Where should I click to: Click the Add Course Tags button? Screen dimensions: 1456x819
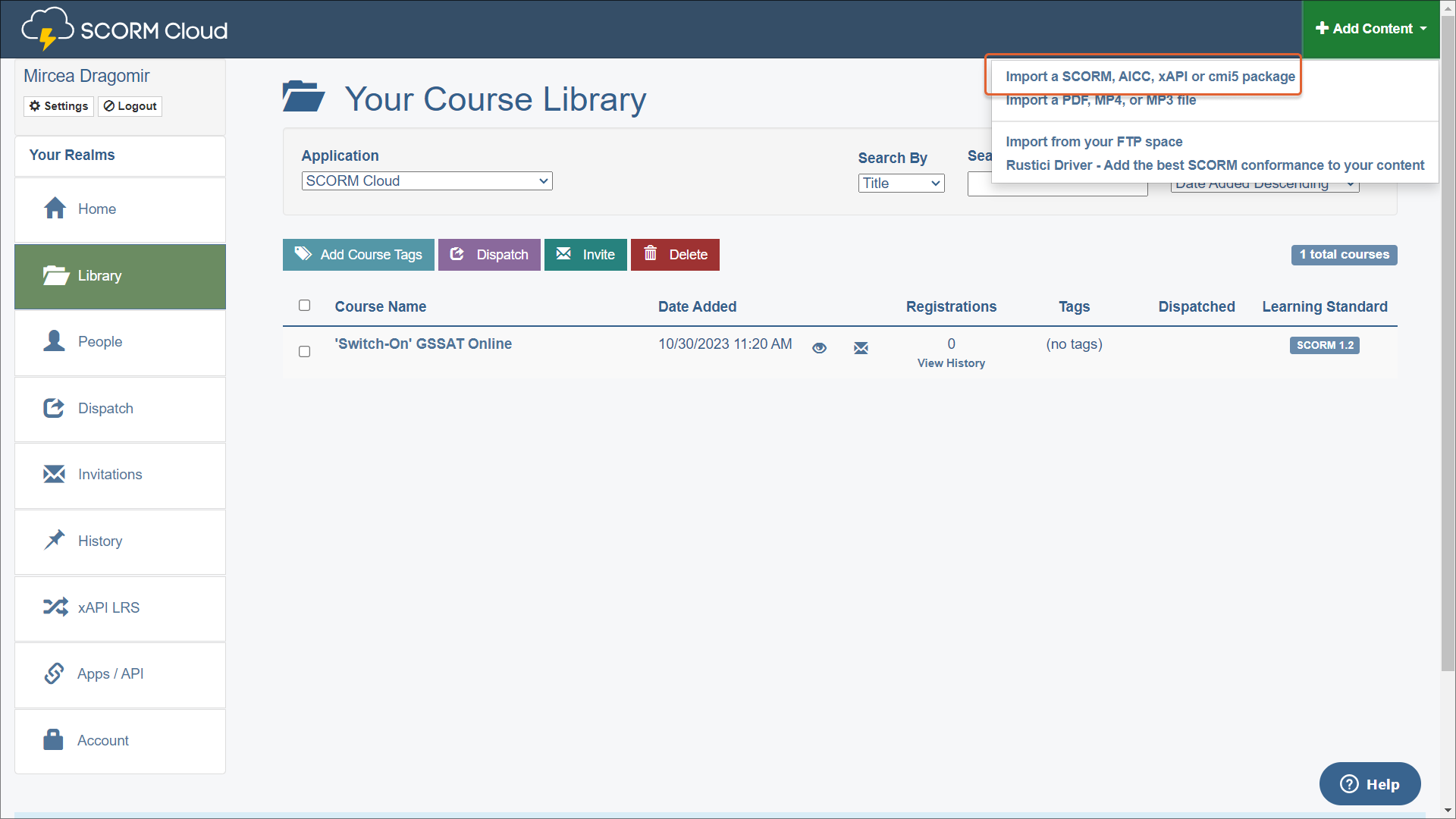coord(358,255)
